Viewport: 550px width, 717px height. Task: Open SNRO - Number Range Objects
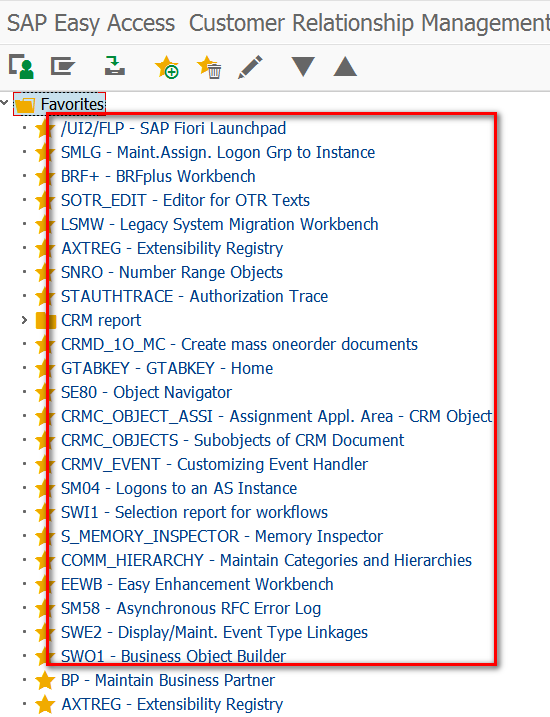click(172, 273)
